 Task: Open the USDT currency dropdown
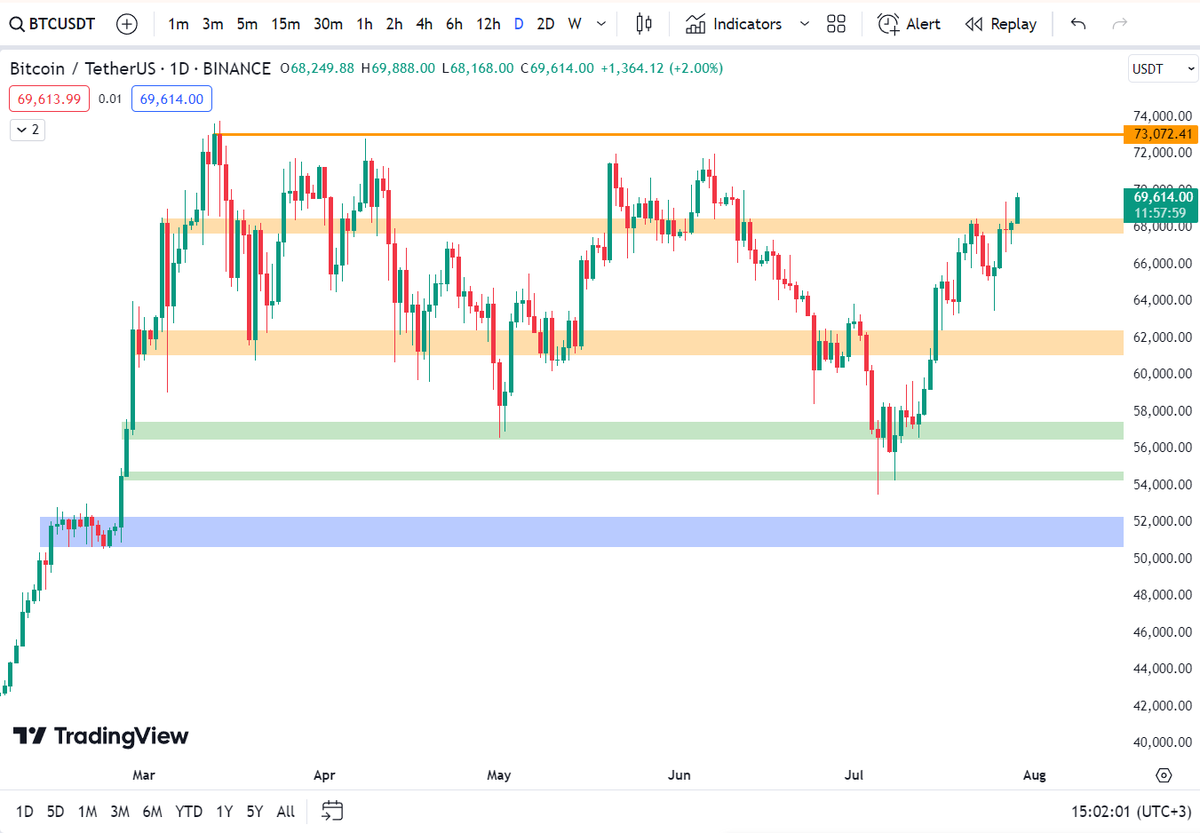tap(1161, 69)
